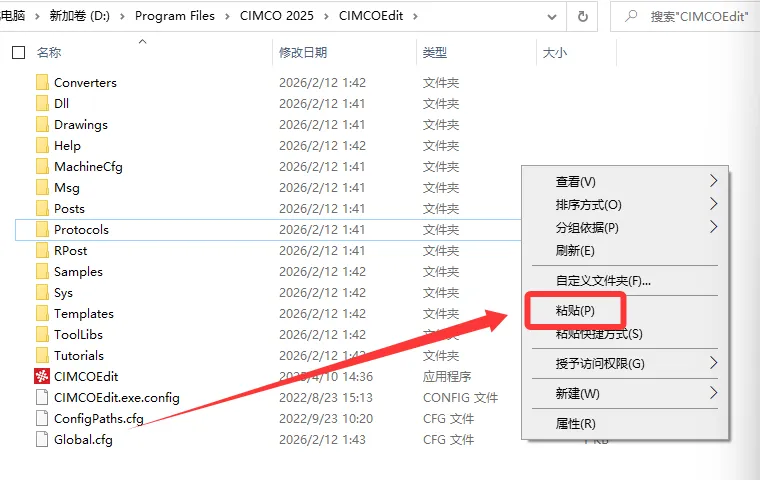Sort by 大小 column header
760x480 pixels.
coord(555,52)
